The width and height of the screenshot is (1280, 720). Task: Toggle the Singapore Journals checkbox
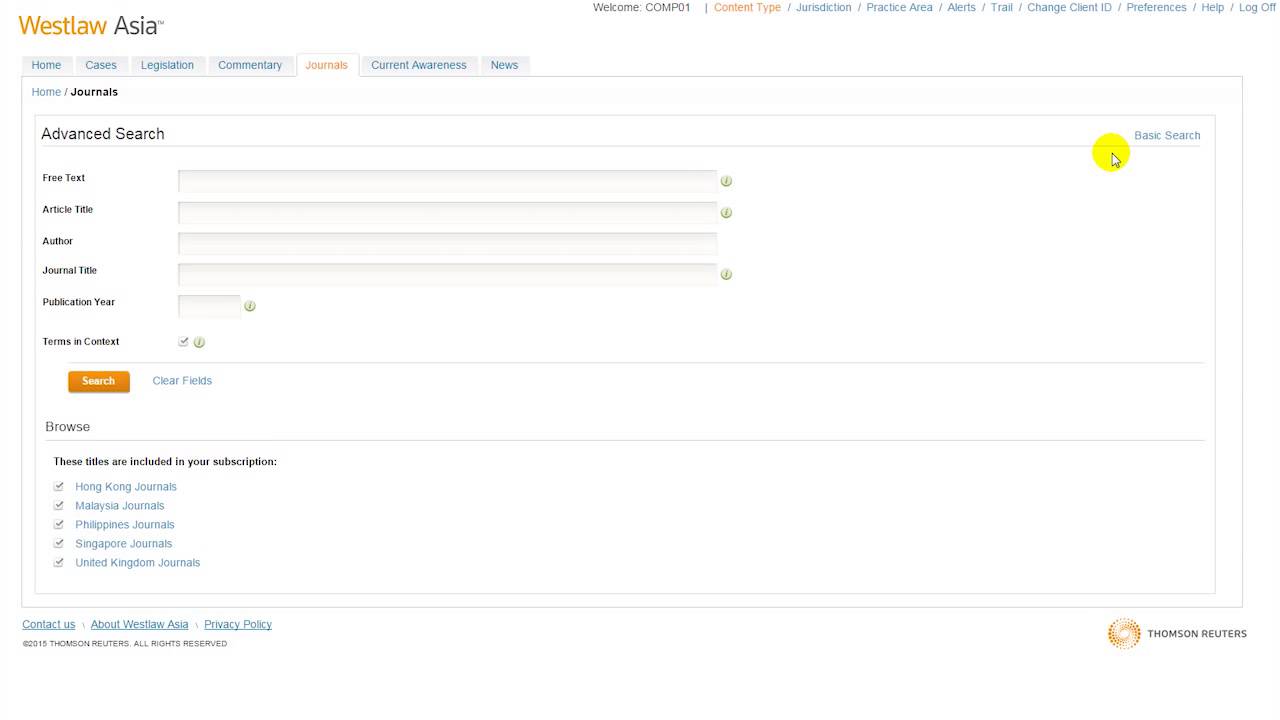point(59,543)
